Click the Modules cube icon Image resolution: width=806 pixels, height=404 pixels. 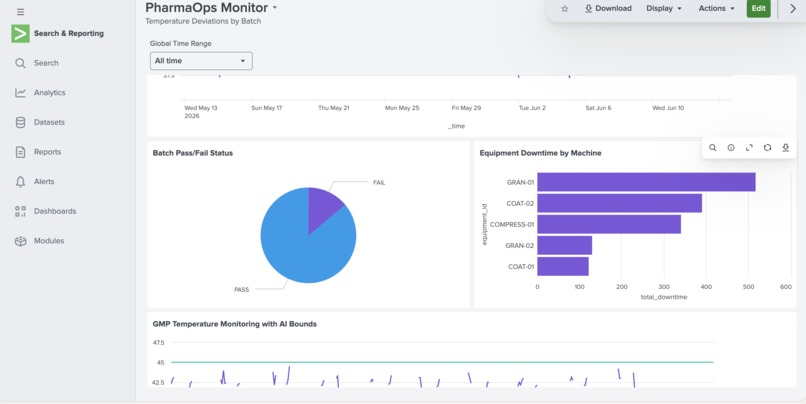click(x=20, y=241)
